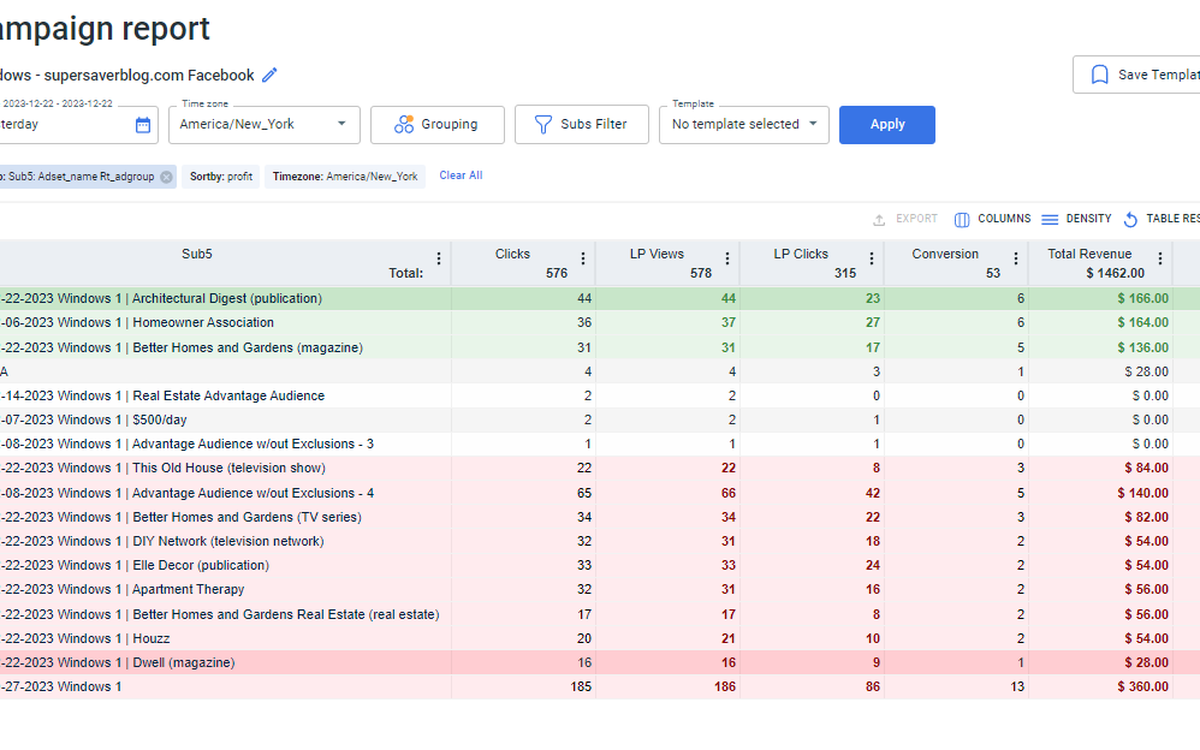
Task: Click the 185 clicks cell
Action: click(x=580, y=687)
